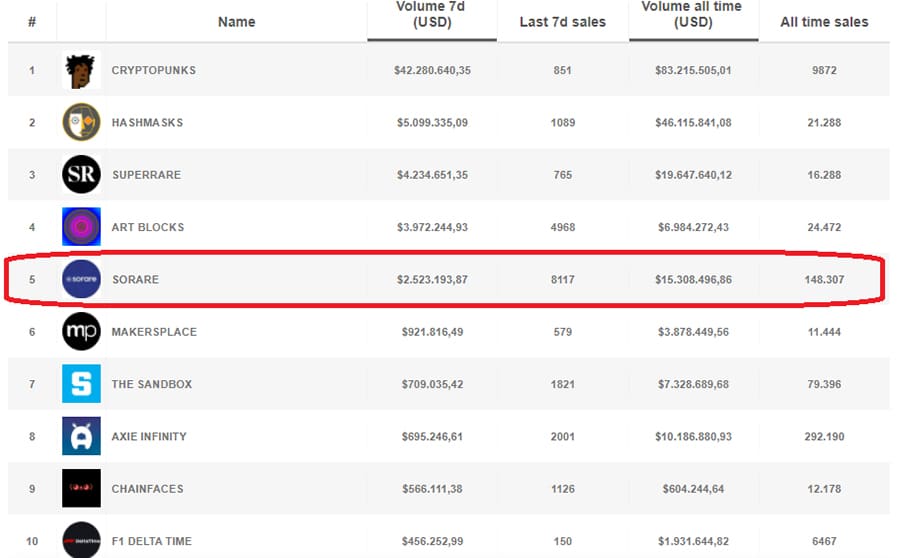Click the 6467 all time sales value
Image resolution: width=900 pixels, height=558 pixels.
pos(824,540)
